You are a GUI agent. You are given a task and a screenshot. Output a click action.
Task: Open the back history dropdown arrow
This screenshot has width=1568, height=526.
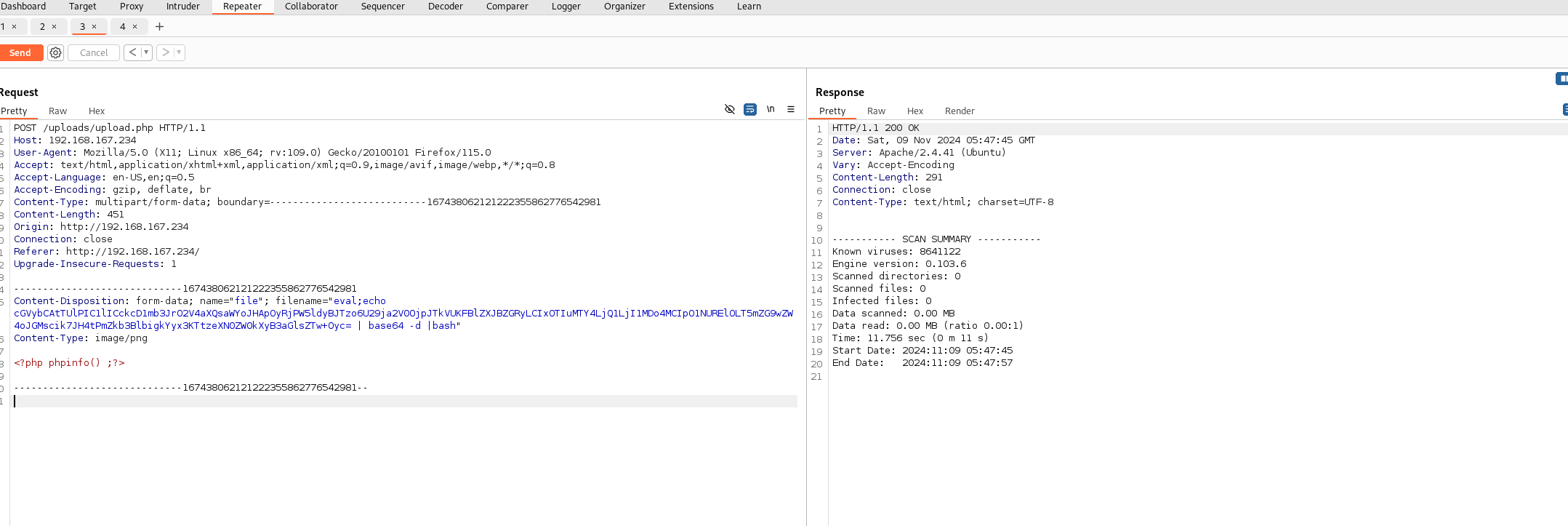coord(146,52)
